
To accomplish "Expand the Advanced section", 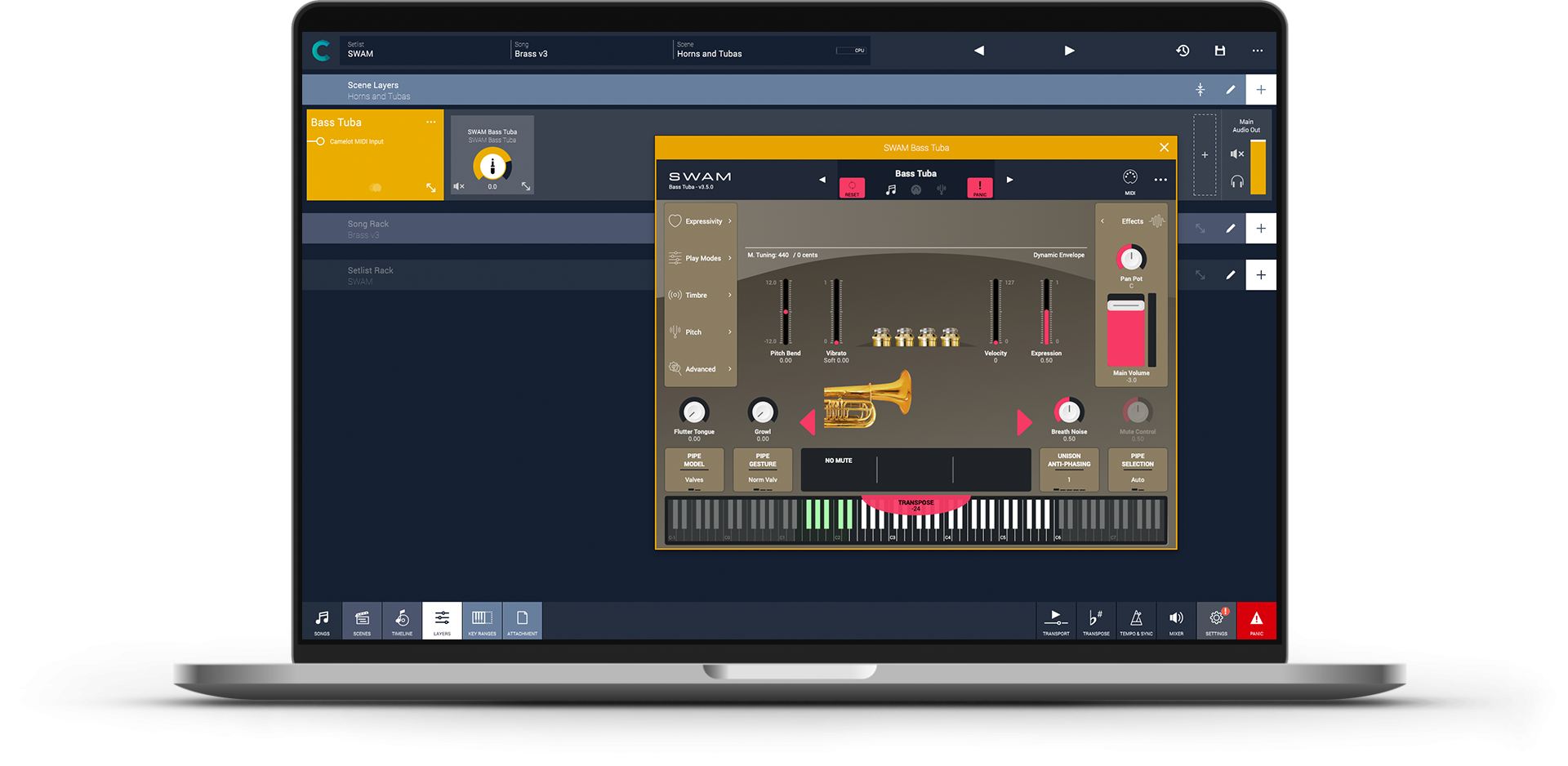I will [x=701, y=368].
